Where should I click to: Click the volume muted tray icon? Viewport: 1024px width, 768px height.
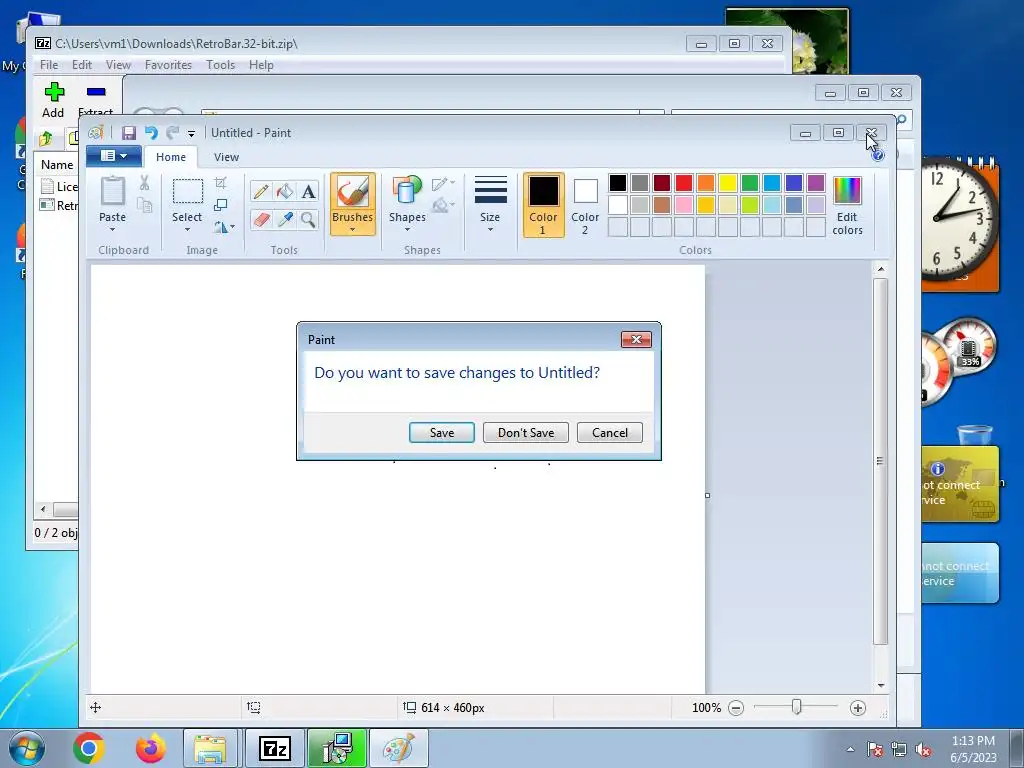pos(923,750)
